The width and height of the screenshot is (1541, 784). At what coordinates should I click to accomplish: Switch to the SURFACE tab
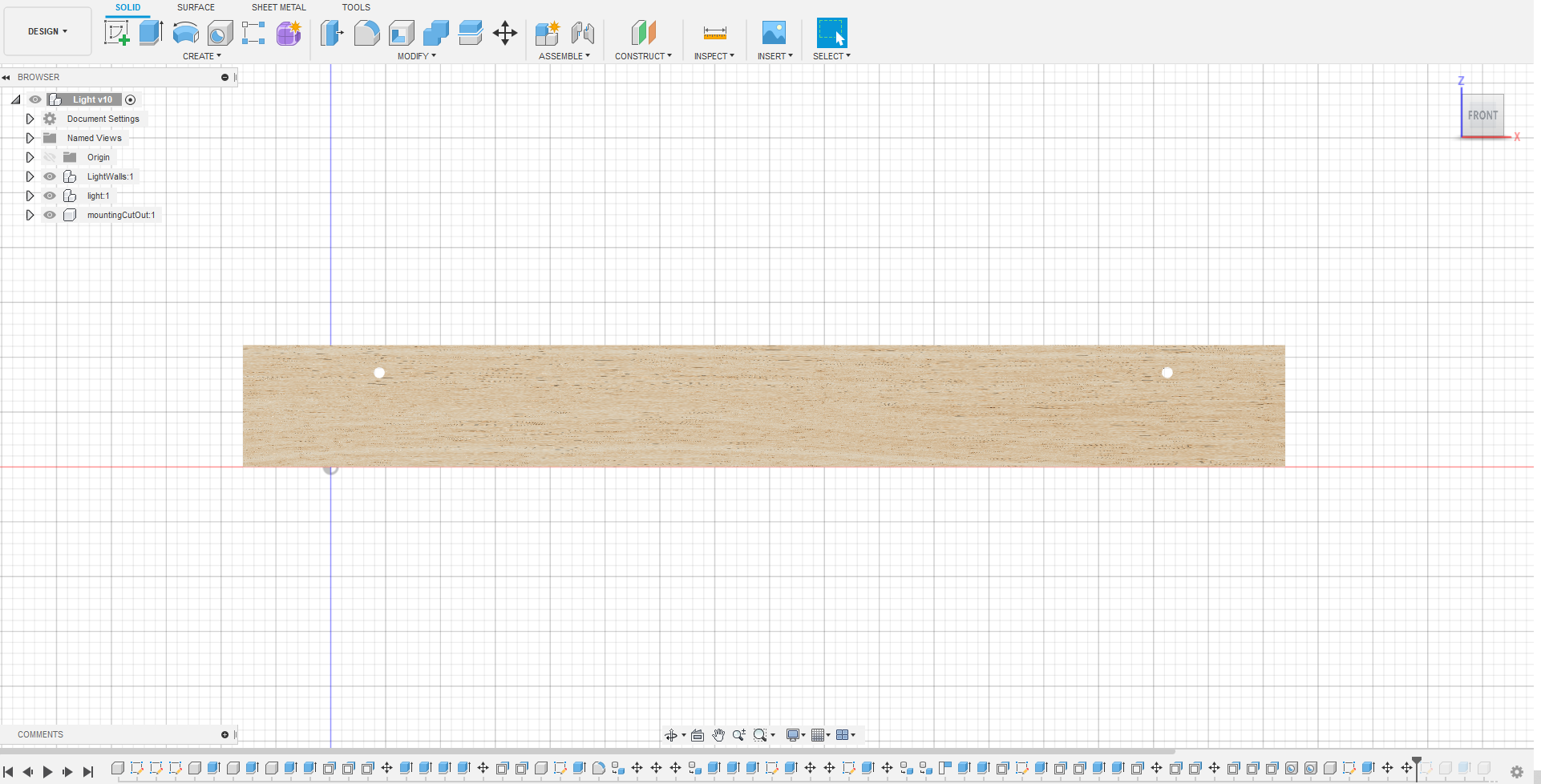click(x=196, y=7)
